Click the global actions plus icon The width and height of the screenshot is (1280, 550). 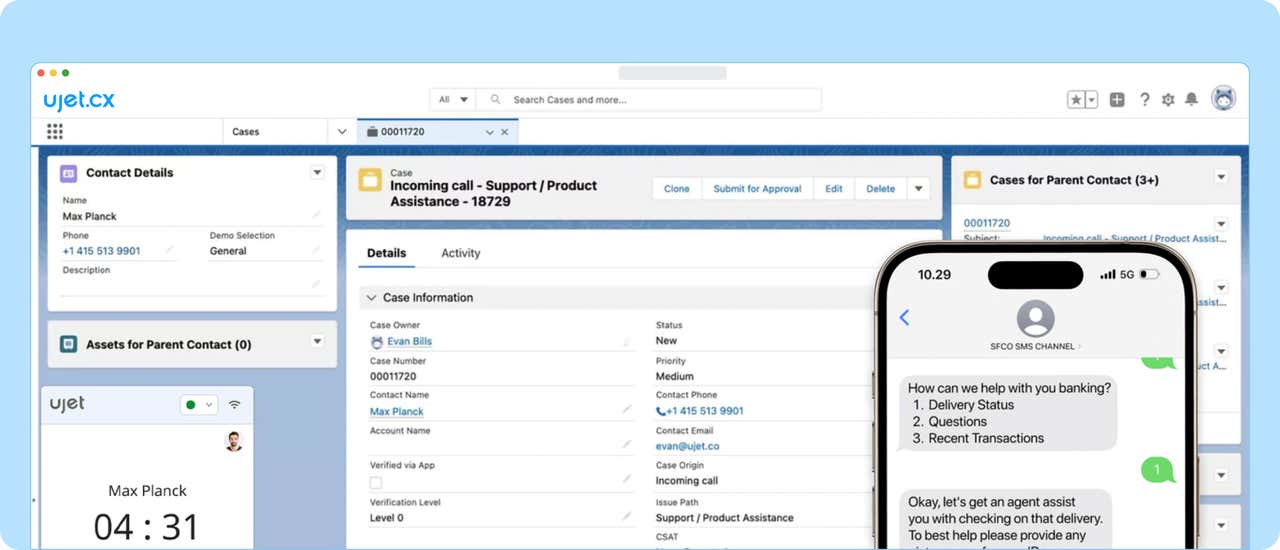(1117, 100)
